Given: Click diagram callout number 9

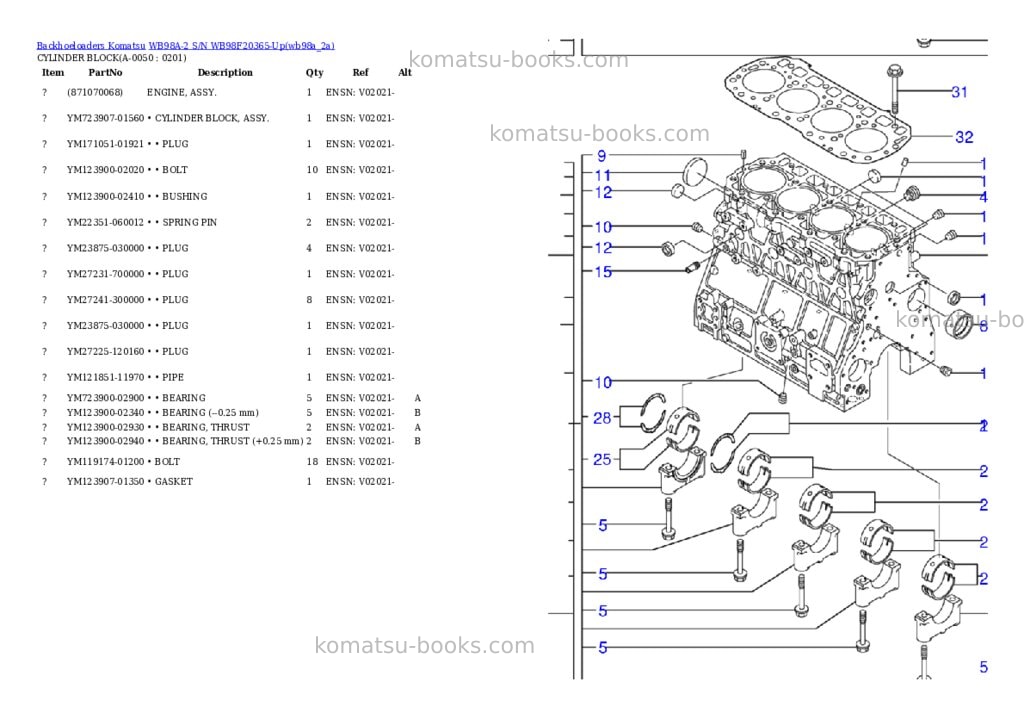Looking at the screenshot, I should (x=601, y=155).
